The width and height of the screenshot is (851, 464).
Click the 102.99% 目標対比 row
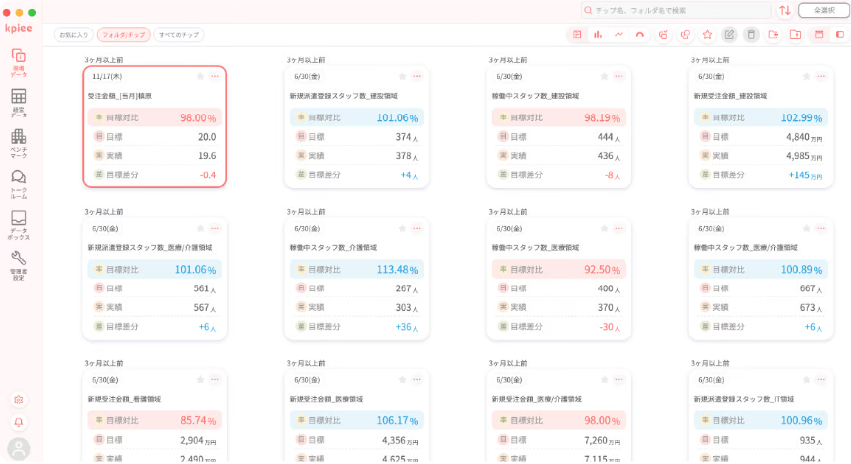click(761, 118)
